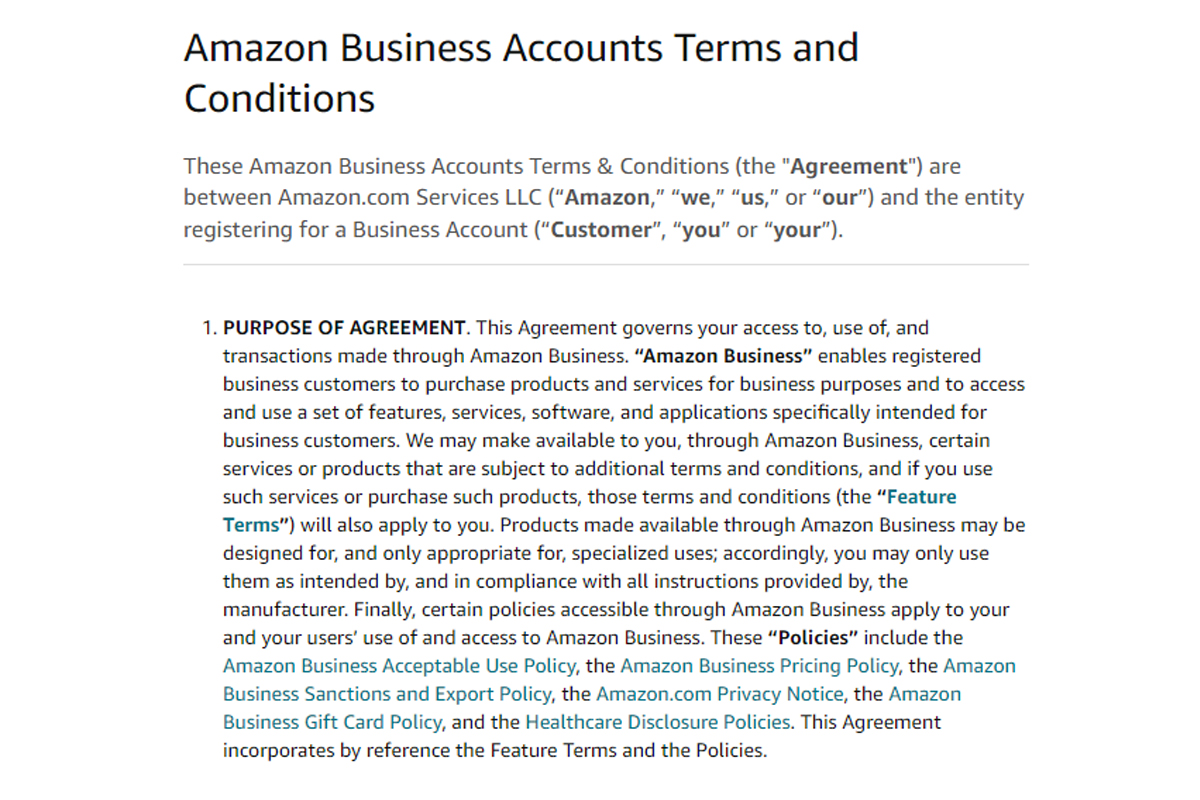Image resolution: width=1200 pixels, height=800 pixels.
Task: Click the list number 1 marker
Action: coord(208,328)
